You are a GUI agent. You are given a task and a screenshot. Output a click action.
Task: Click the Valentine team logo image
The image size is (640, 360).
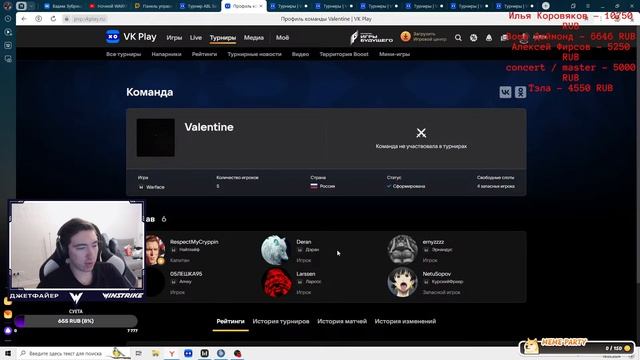tap(156, 138)
